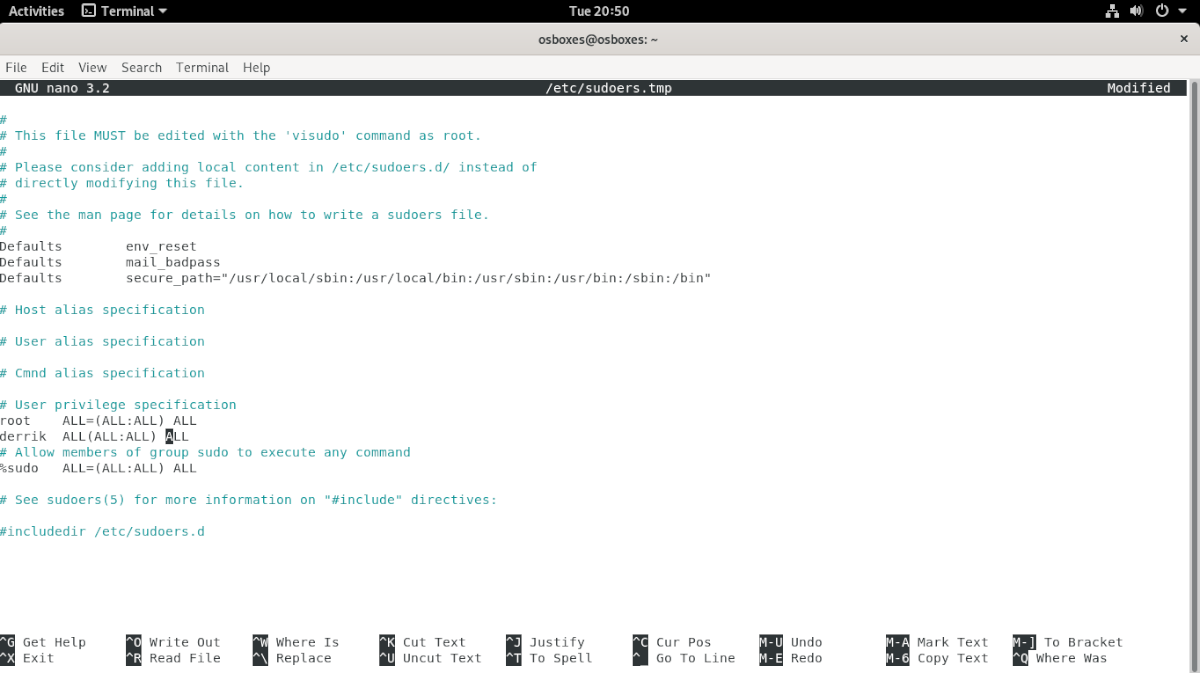
Task: Click the M-] To Bracket shortcut
Action: tap(1067, 642)
